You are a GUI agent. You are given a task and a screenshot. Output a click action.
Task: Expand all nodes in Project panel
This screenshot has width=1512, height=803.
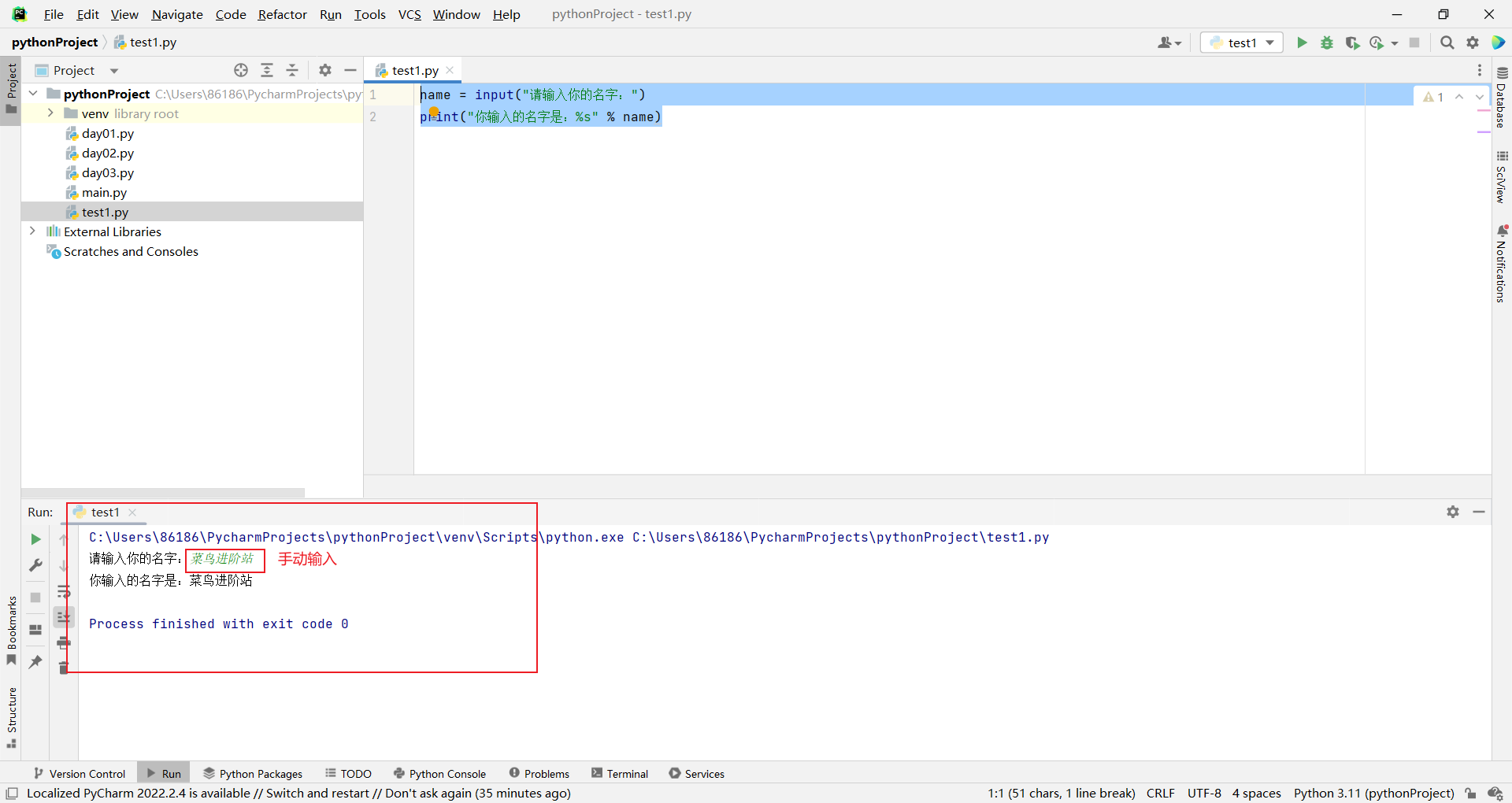pos(267,70)
